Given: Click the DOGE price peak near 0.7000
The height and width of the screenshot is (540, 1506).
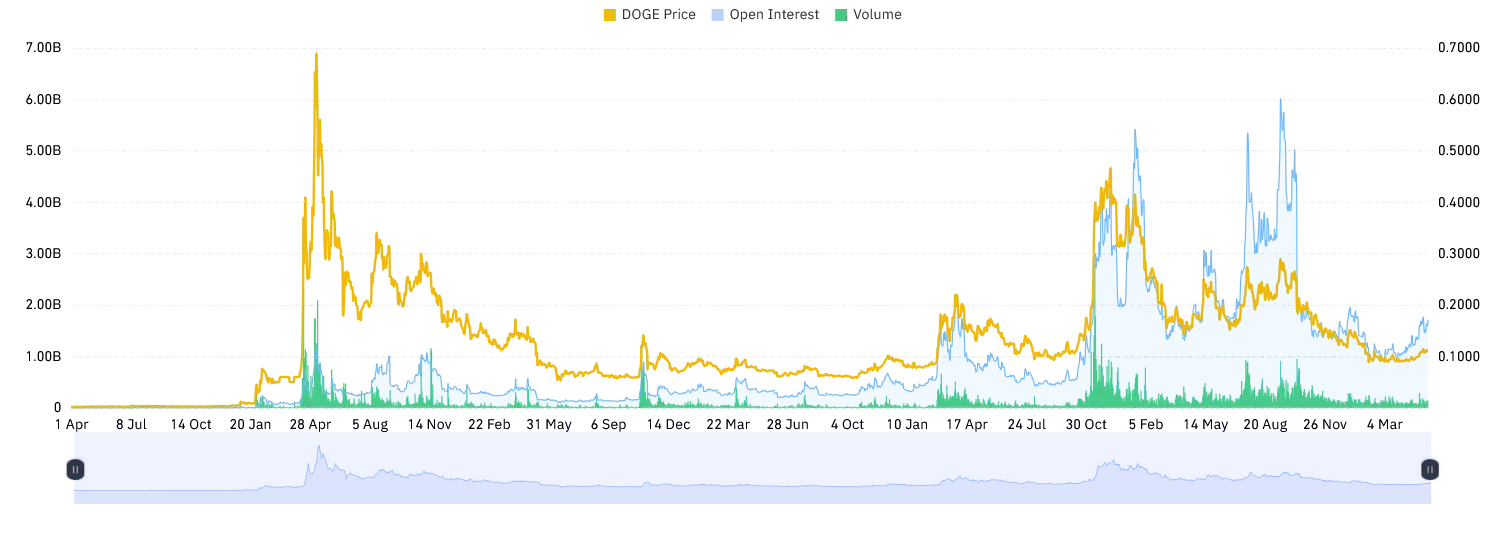Looking at the screenshot, I should [x=317, y=54].
